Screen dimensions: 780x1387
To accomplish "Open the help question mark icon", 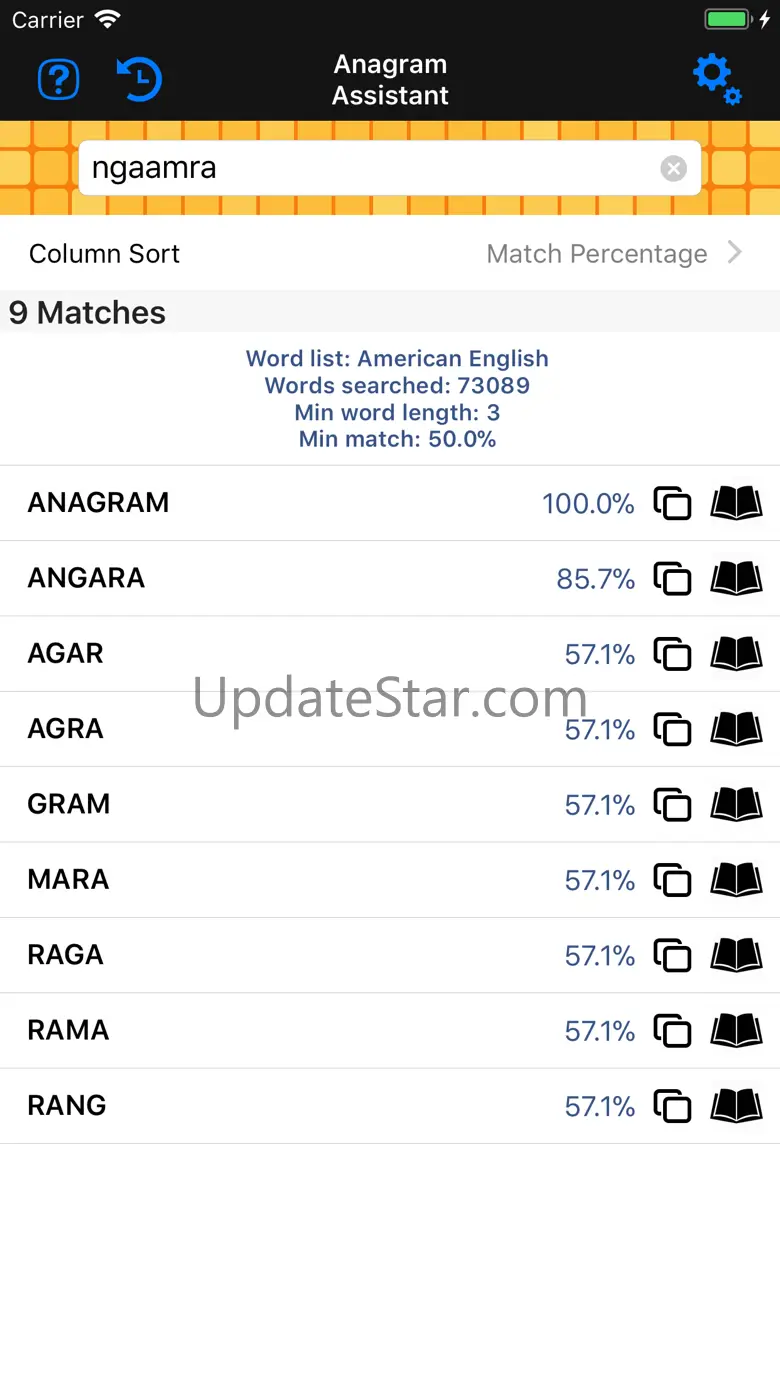I will (58, 80).
